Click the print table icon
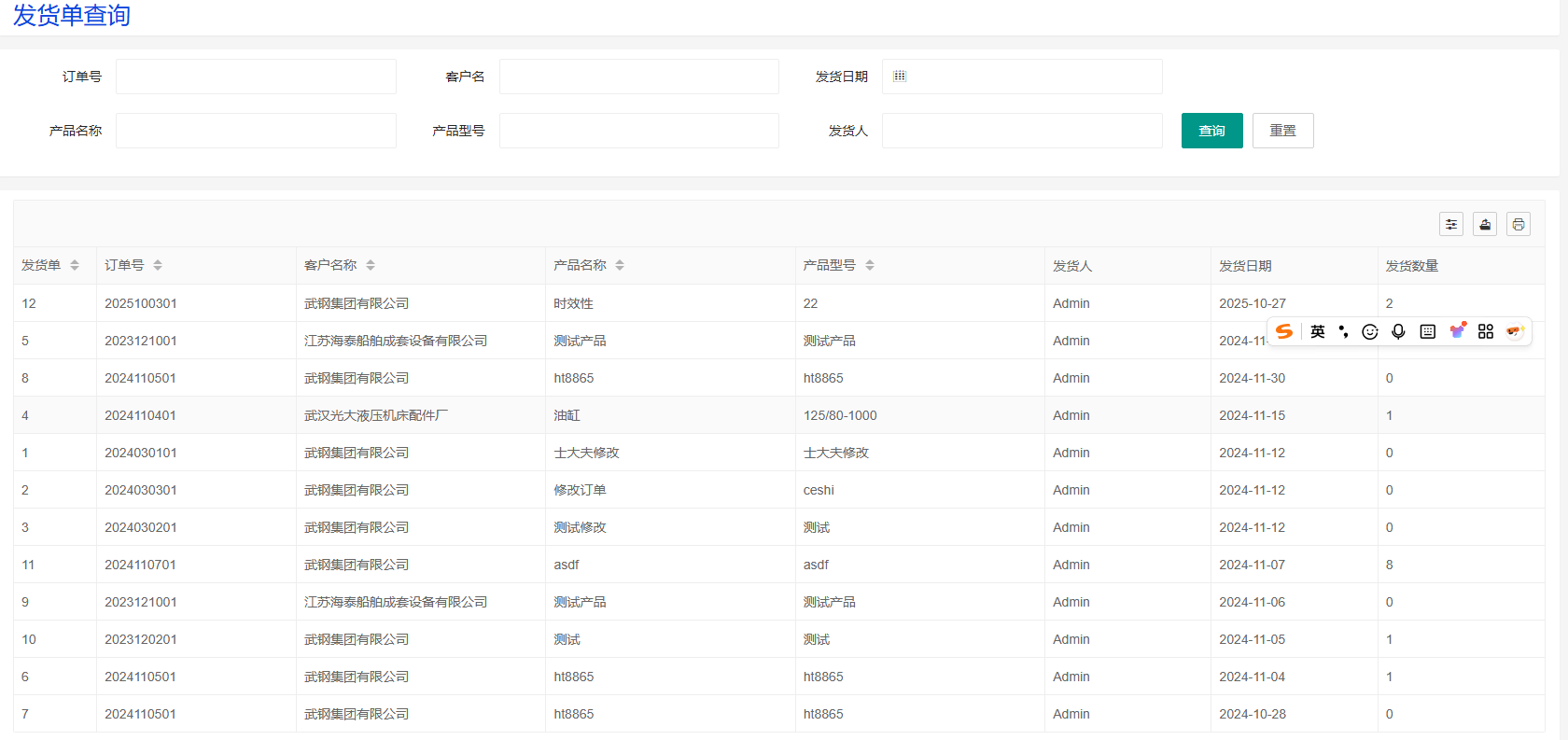This screenshot has height=740, width=1568. tap(1519, 224)
